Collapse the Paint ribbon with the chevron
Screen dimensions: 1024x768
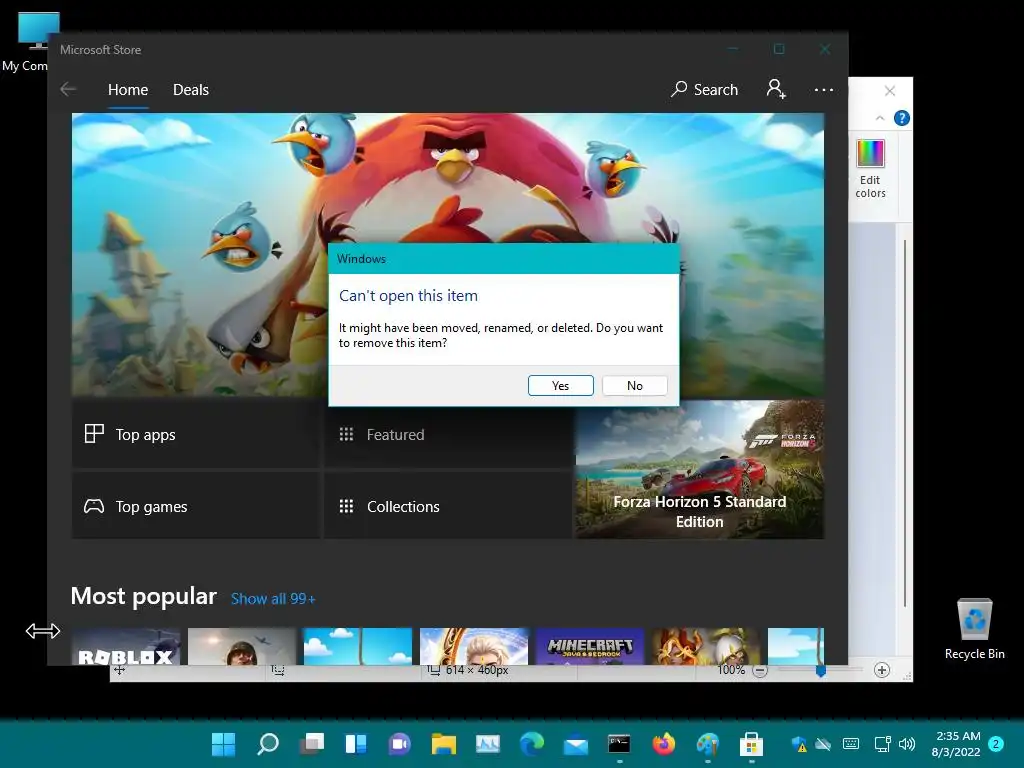pos(880,118)
